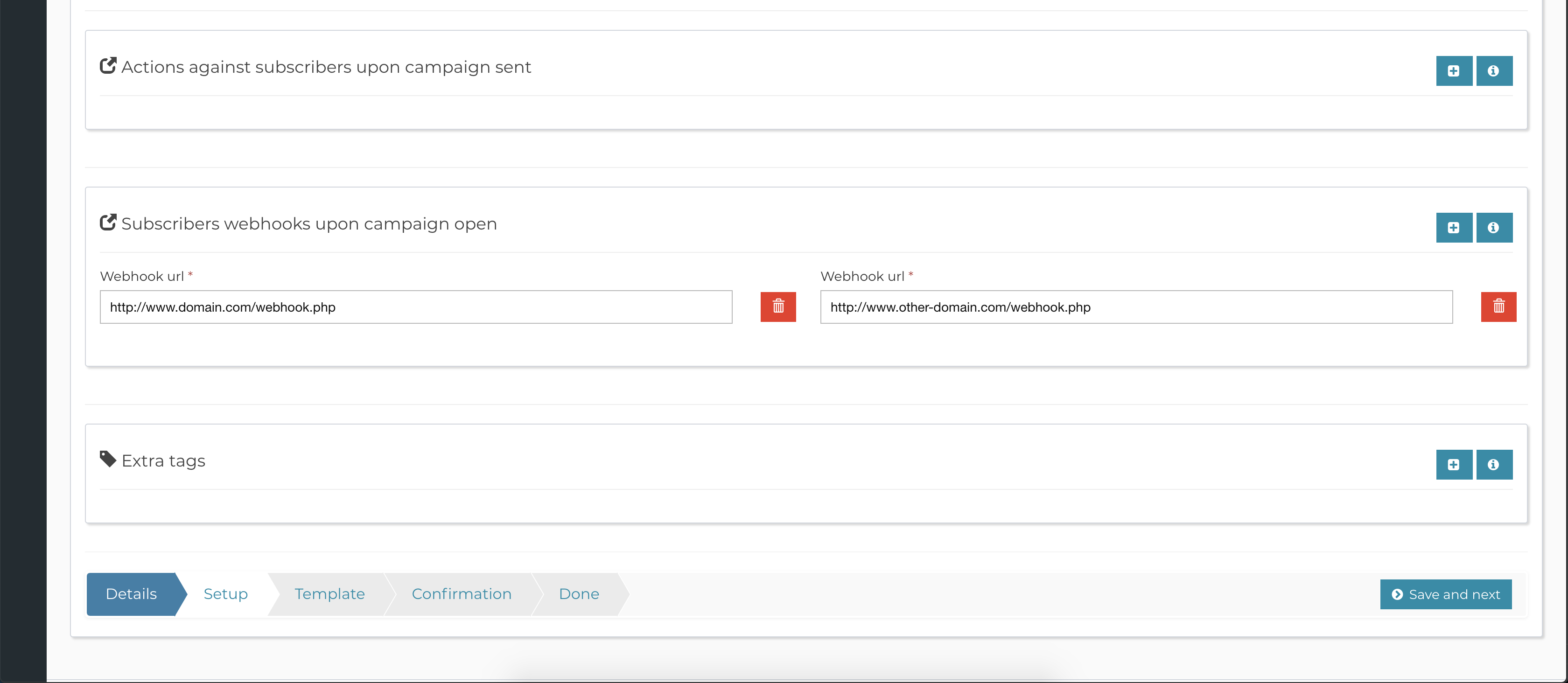Click the 'Actions against subscribers upon campaign sent' heading
This screenshot has width=1568, height=683.
(326, 67)
